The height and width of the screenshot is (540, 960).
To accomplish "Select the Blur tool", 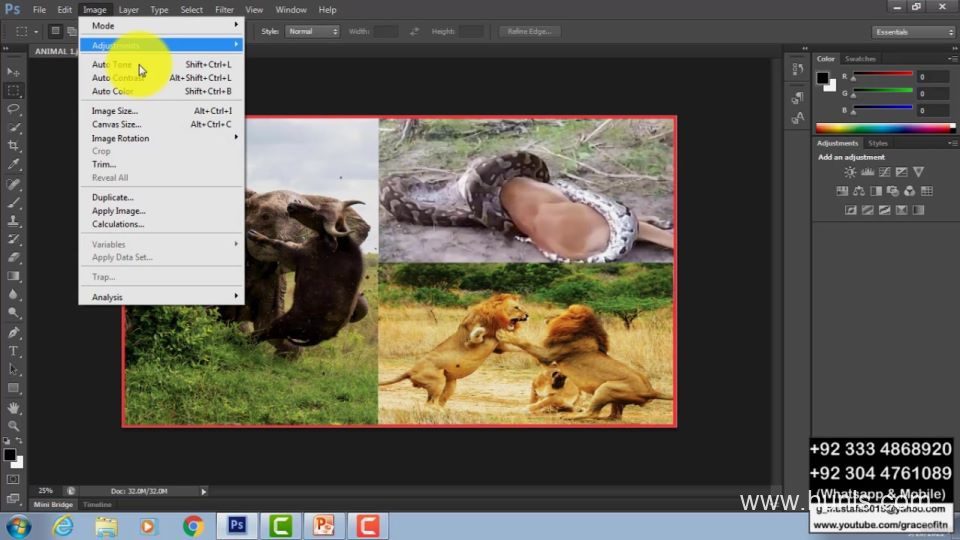I will [x=13, y=294].
